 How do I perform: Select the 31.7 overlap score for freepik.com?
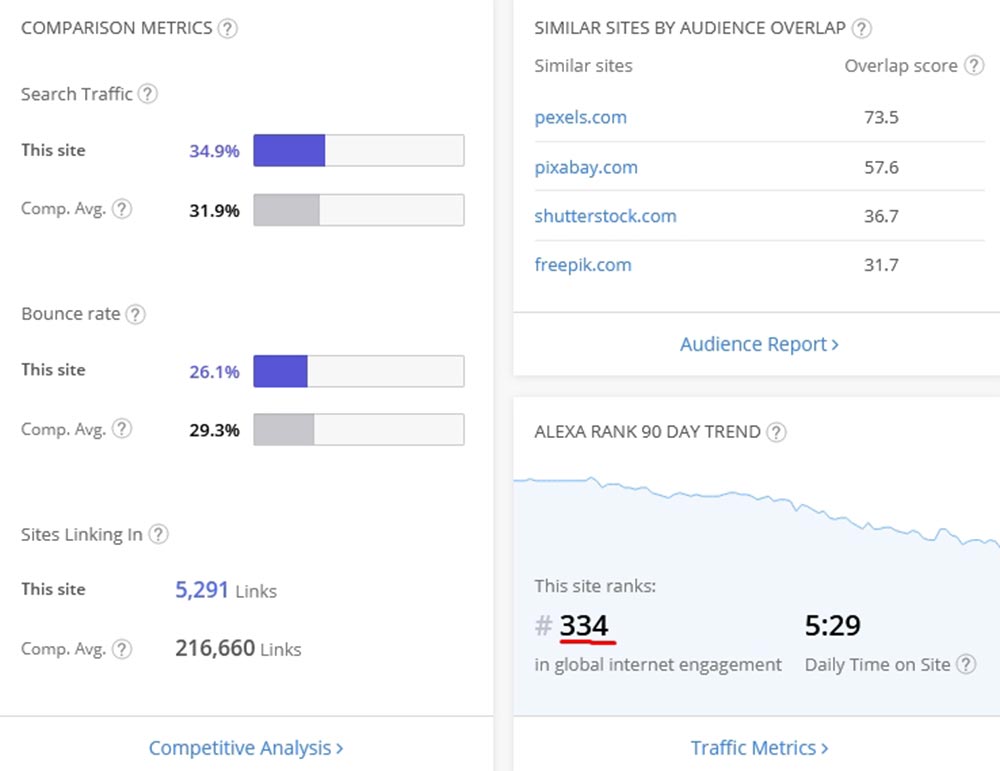(x=881, y=265)
